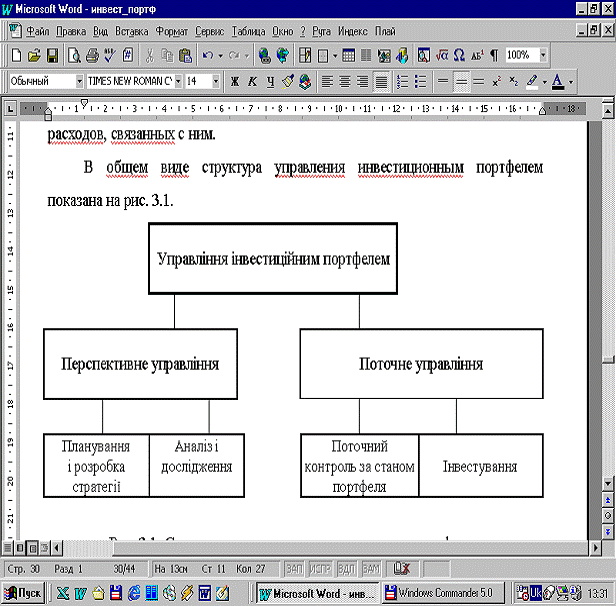Open the Таблица menu
The height and width of the screenshot is (606, 616).
(x=249, y=32)
